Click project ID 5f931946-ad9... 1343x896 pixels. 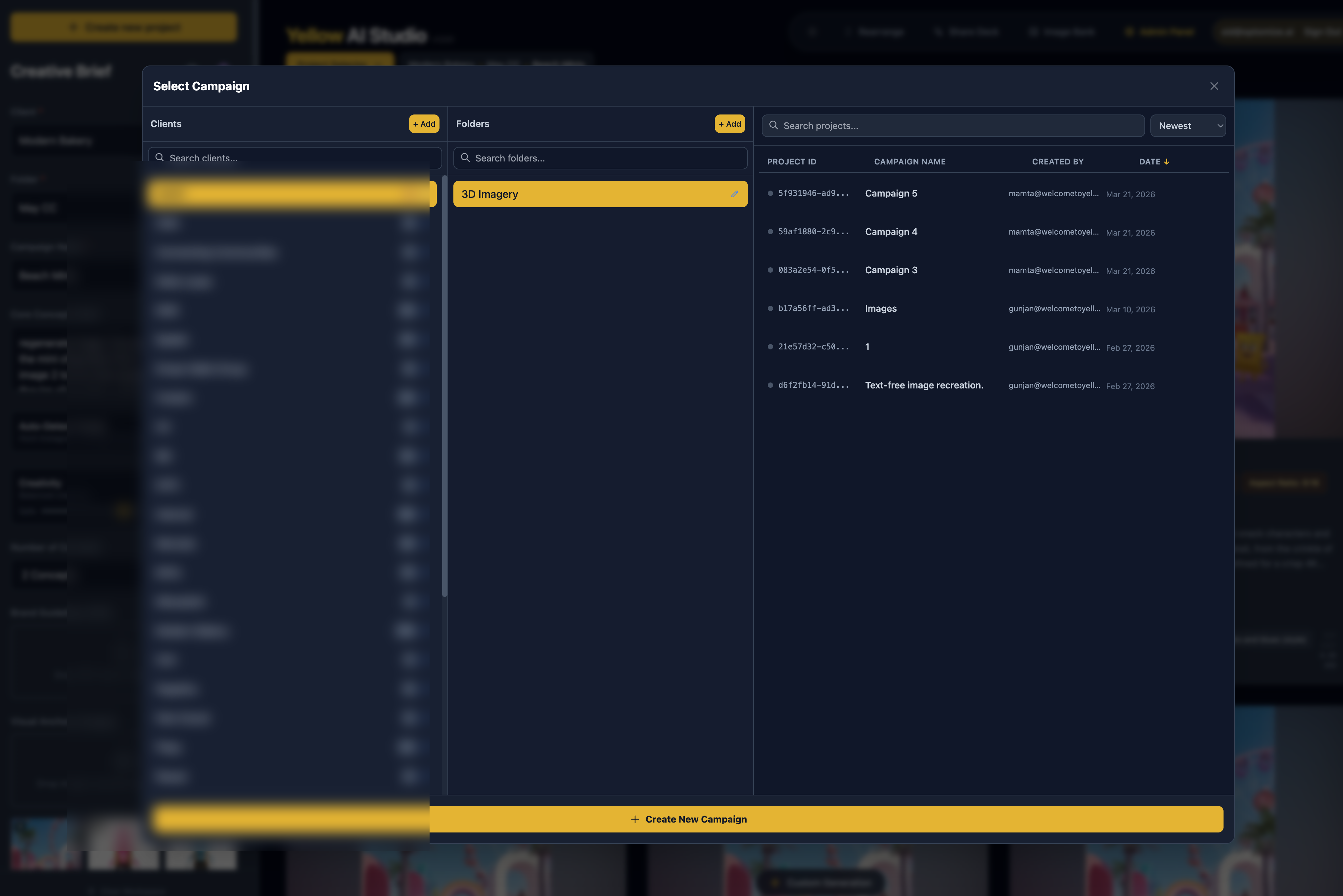pos(813,193)
